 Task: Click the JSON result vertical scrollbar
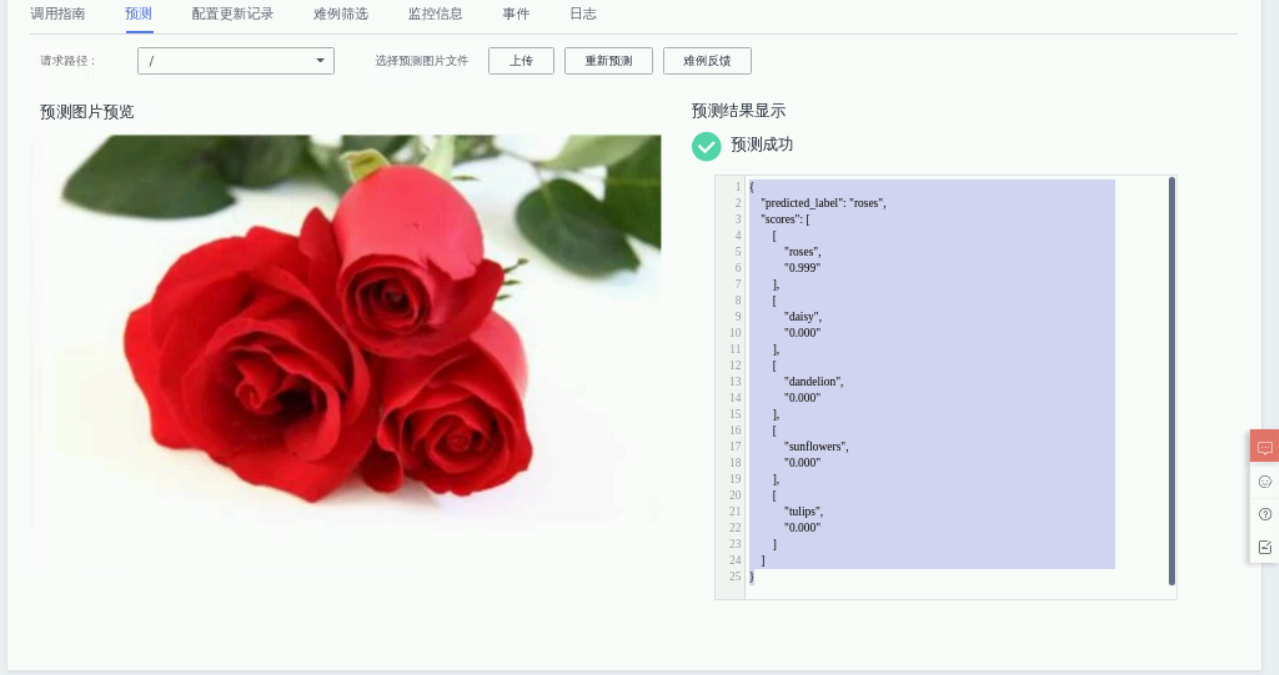[1172, 381]
